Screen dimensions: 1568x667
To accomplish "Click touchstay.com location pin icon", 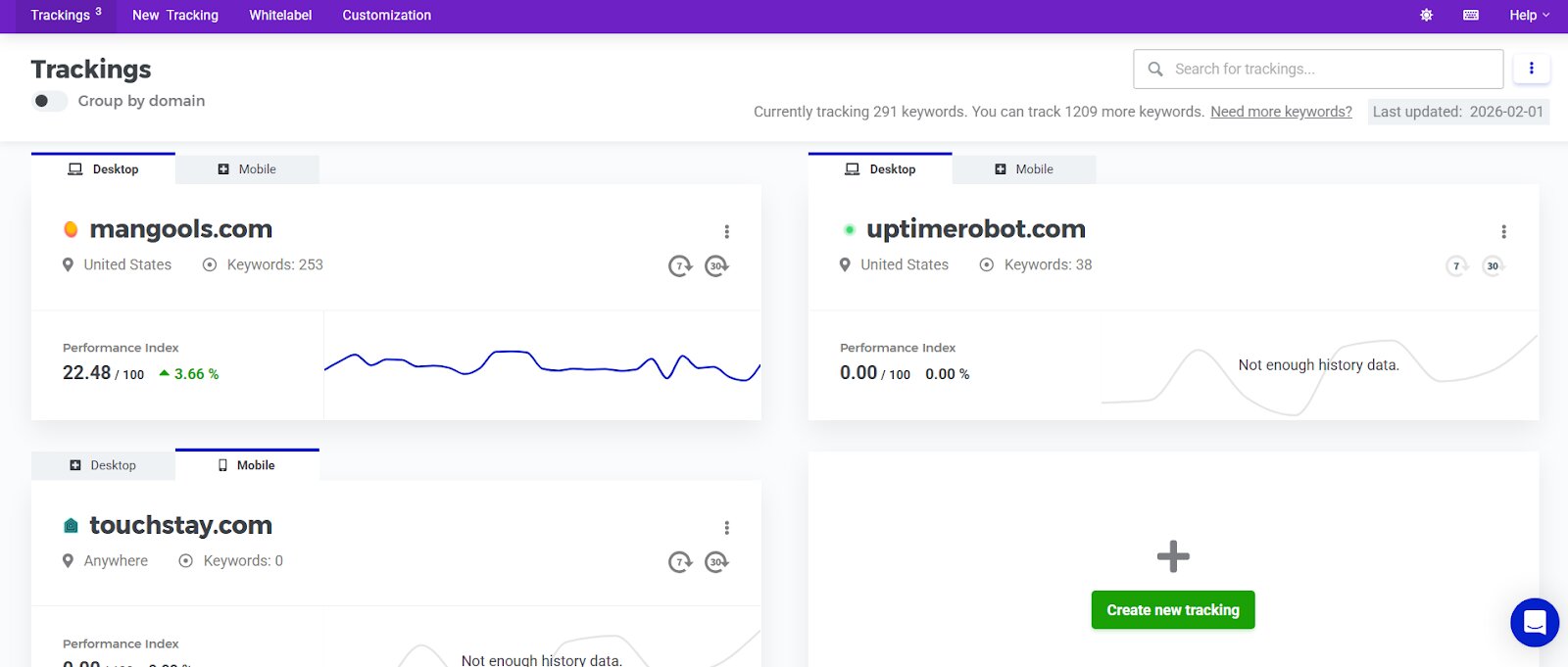I will (x=68, y=561).
